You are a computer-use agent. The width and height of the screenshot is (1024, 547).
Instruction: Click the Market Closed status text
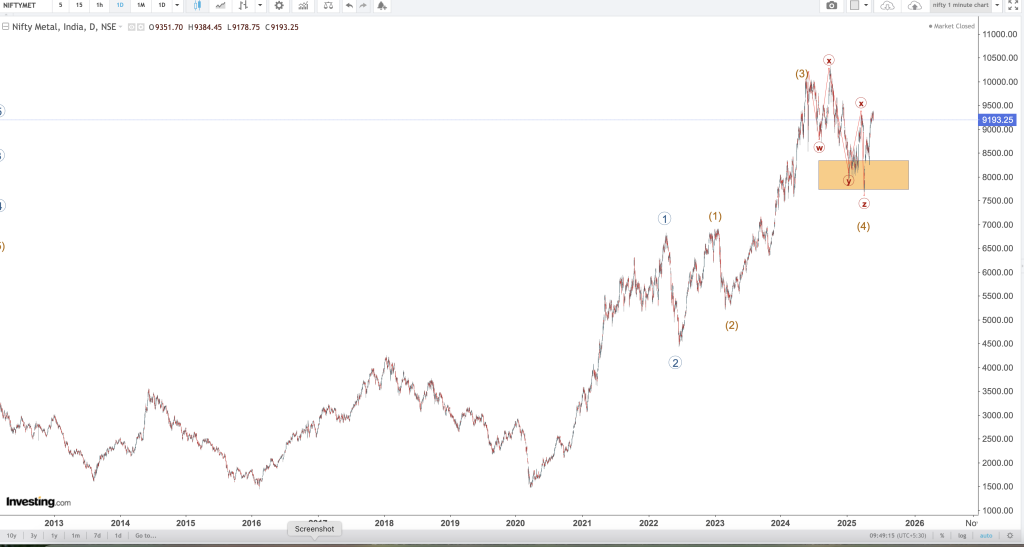tap(954, 26)
